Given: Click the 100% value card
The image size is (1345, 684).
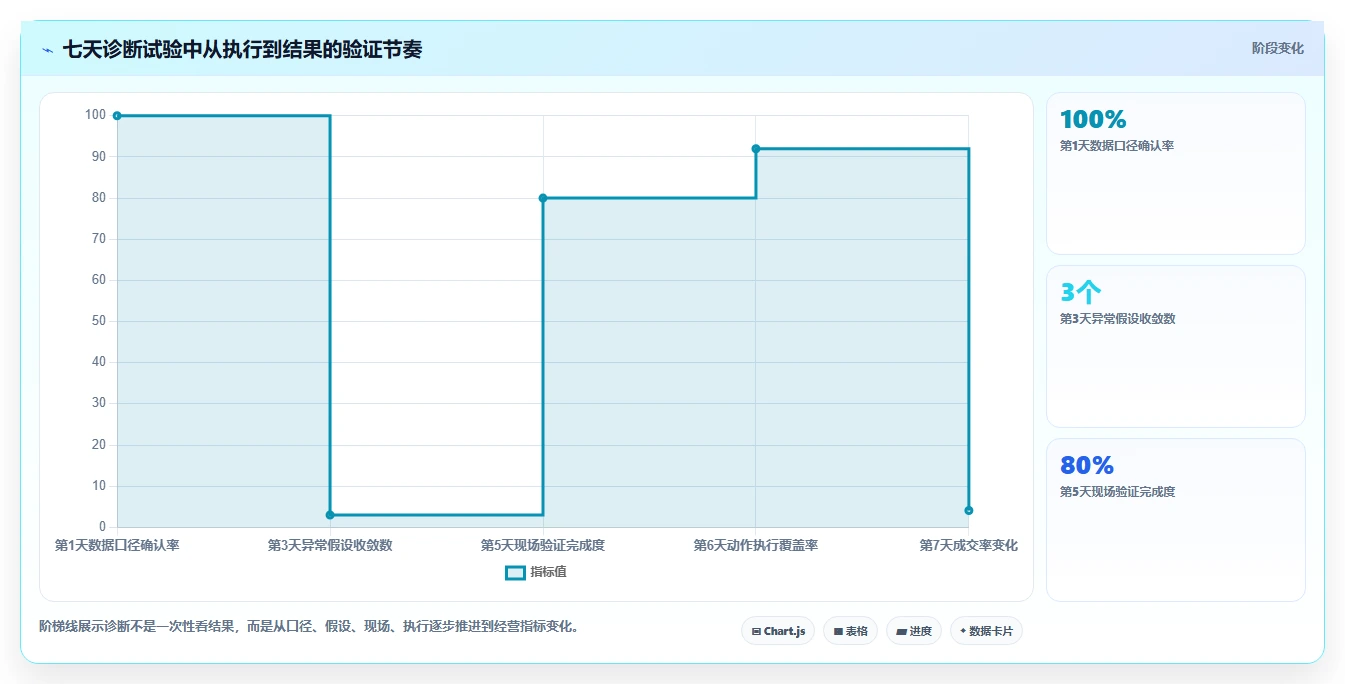Looking at the screenshot, I should pyautogui.click(x=1176, y=174).
